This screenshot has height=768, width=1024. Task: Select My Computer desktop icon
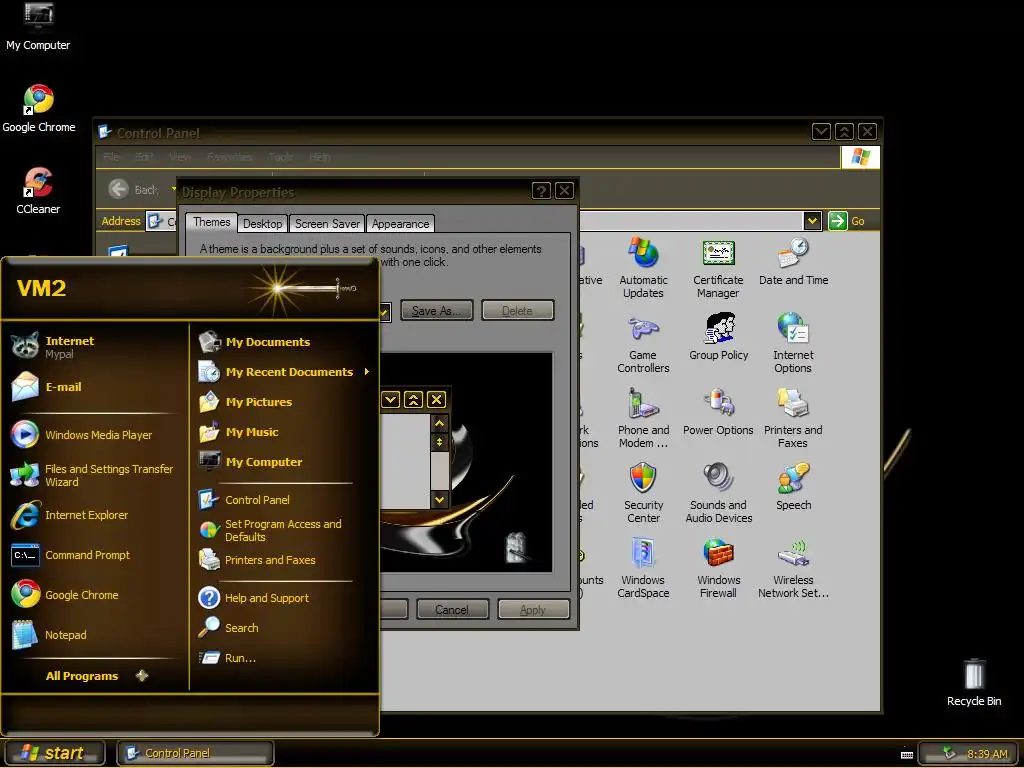(38, 27)
